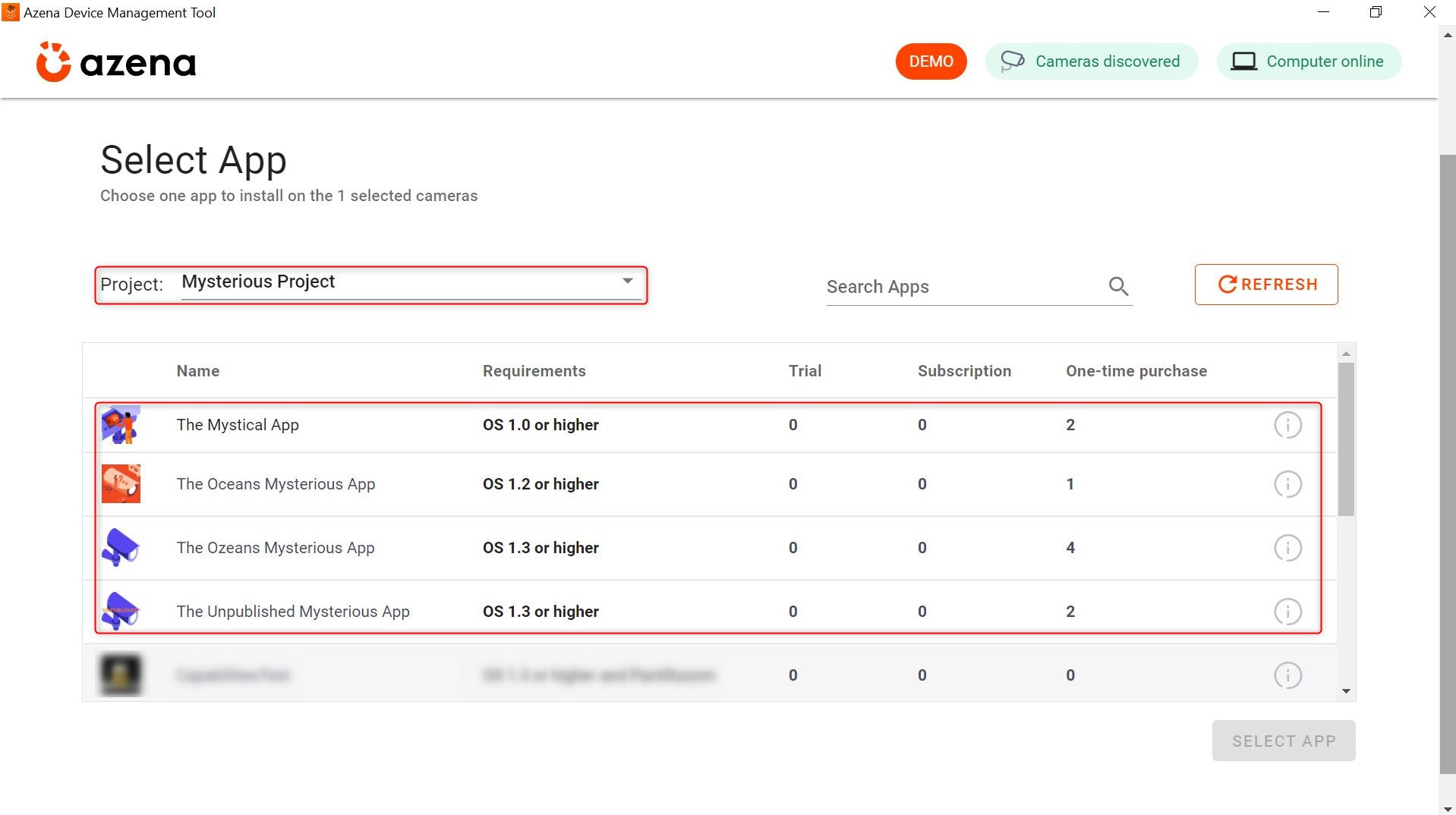Click the Select App heading
The width and height of the screenshot is (1456, 815).
point(194,160)
